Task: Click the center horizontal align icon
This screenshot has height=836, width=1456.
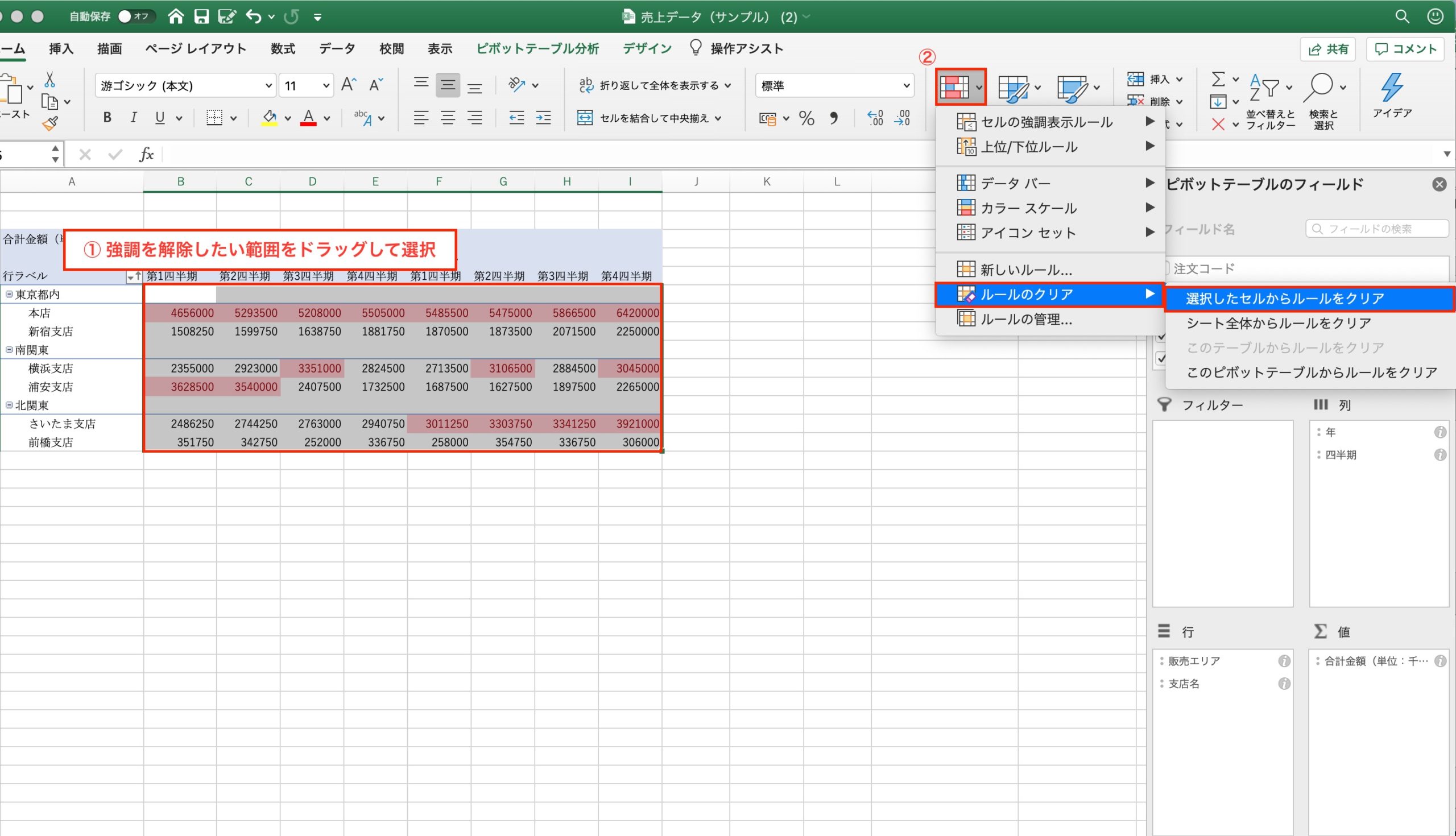Action: click(x=448, y=118)
